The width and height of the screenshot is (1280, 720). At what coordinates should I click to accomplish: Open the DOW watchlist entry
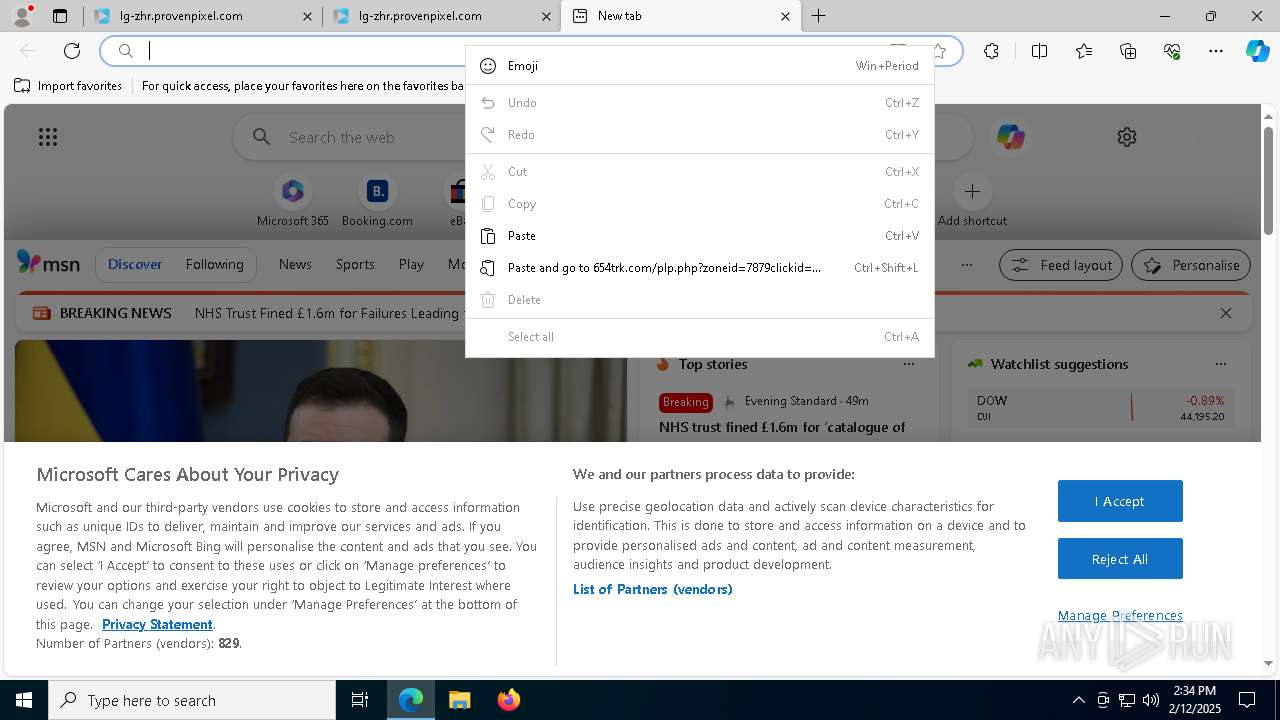coord(1100,407)
